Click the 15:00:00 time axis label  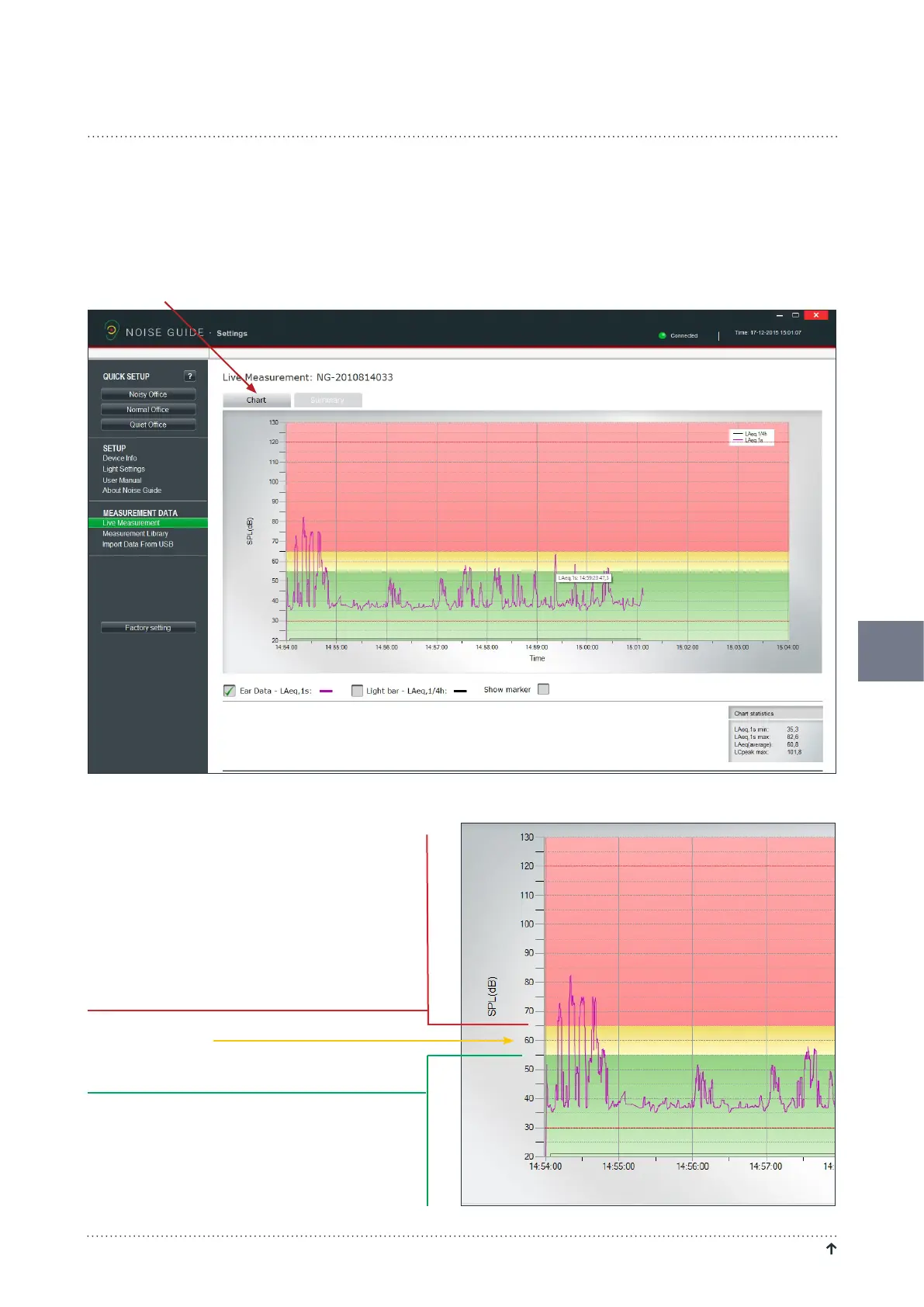pyautogui.click(x=587, y=647)
